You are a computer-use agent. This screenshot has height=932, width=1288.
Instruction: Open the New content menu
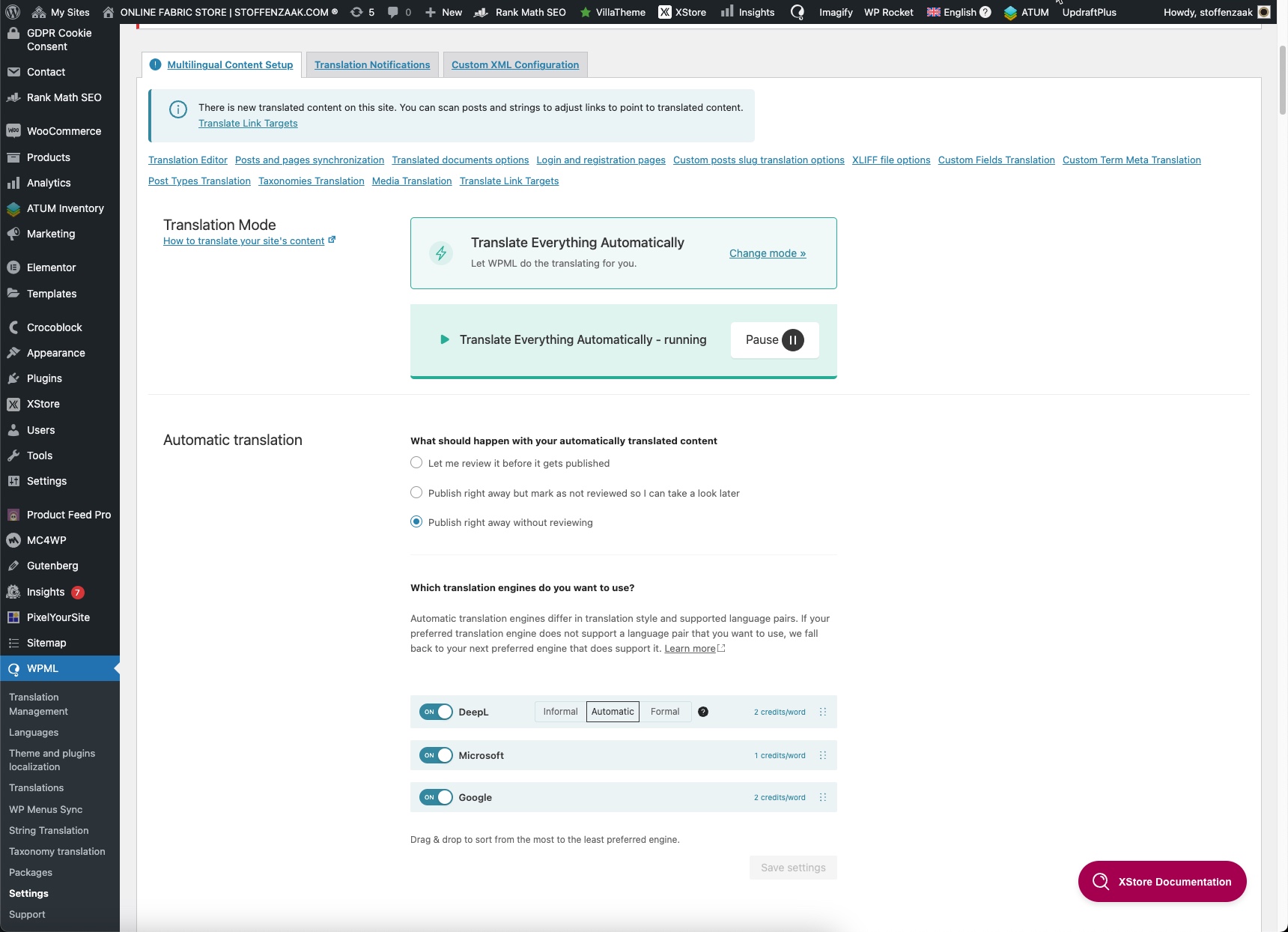(x=443, y=12)
